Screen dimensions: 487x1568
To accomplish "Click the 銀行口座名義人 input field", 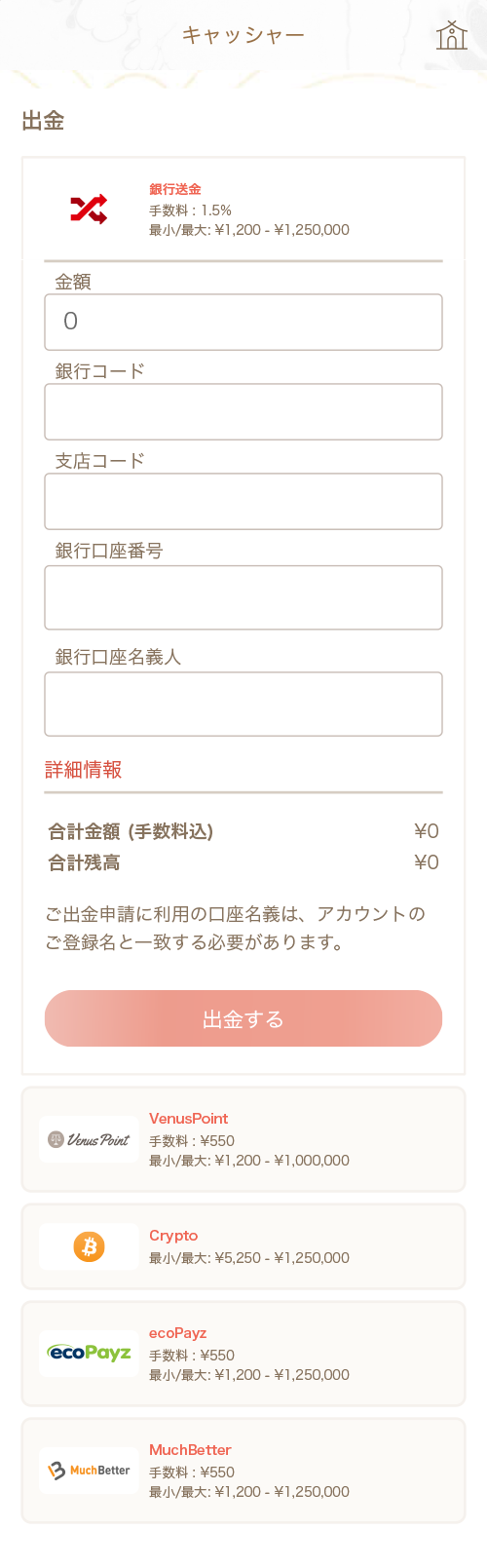I will (x=243, y=704).
